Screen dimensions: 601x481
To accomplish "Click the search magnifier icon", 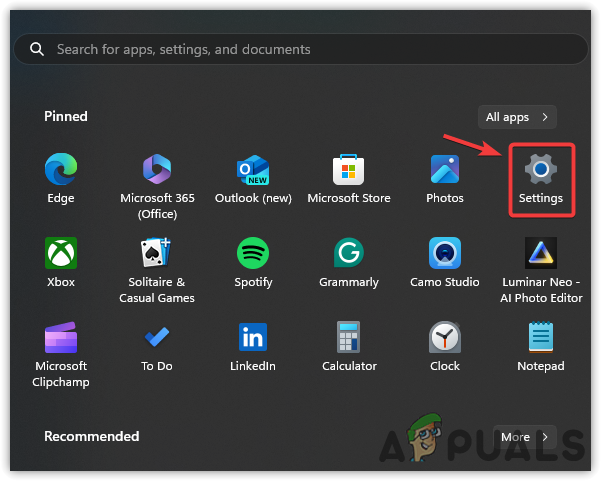I will 37,49.
